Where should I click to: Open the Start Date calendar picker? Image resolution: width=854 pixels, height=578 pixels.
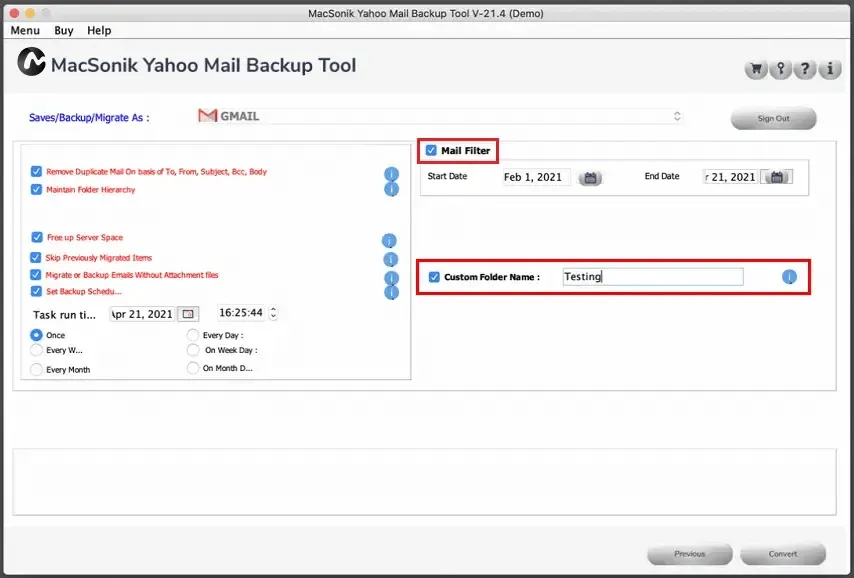click(x=590, y=178)
